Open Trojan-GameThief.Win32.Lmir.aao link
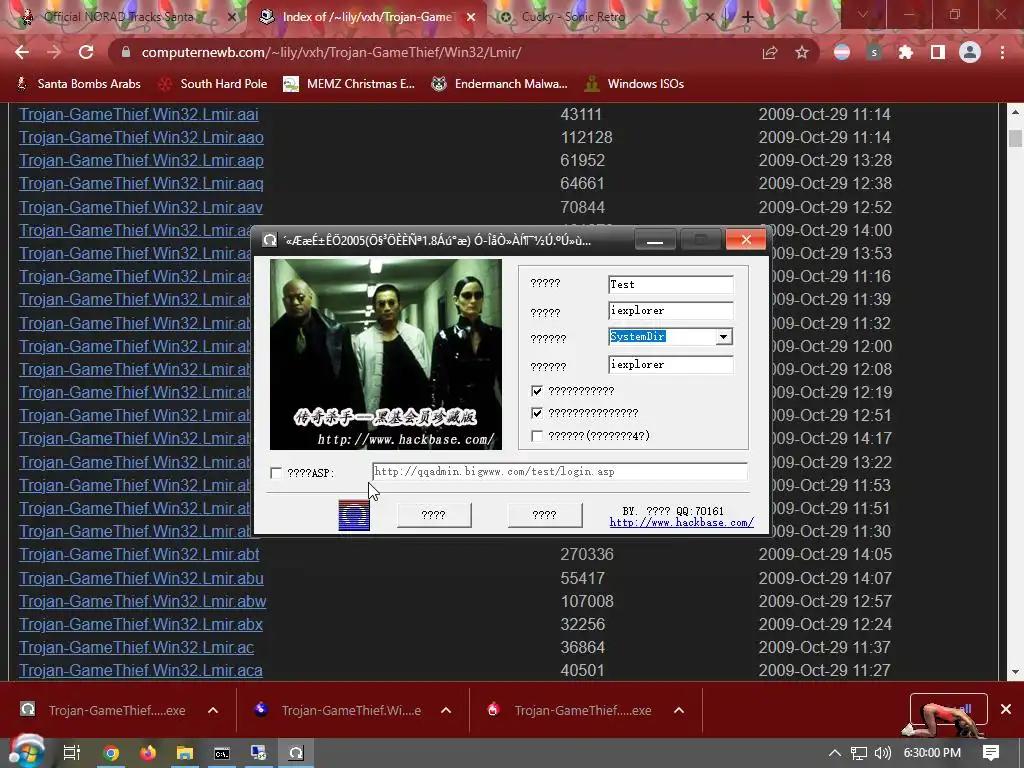 [x=141, y=137]
